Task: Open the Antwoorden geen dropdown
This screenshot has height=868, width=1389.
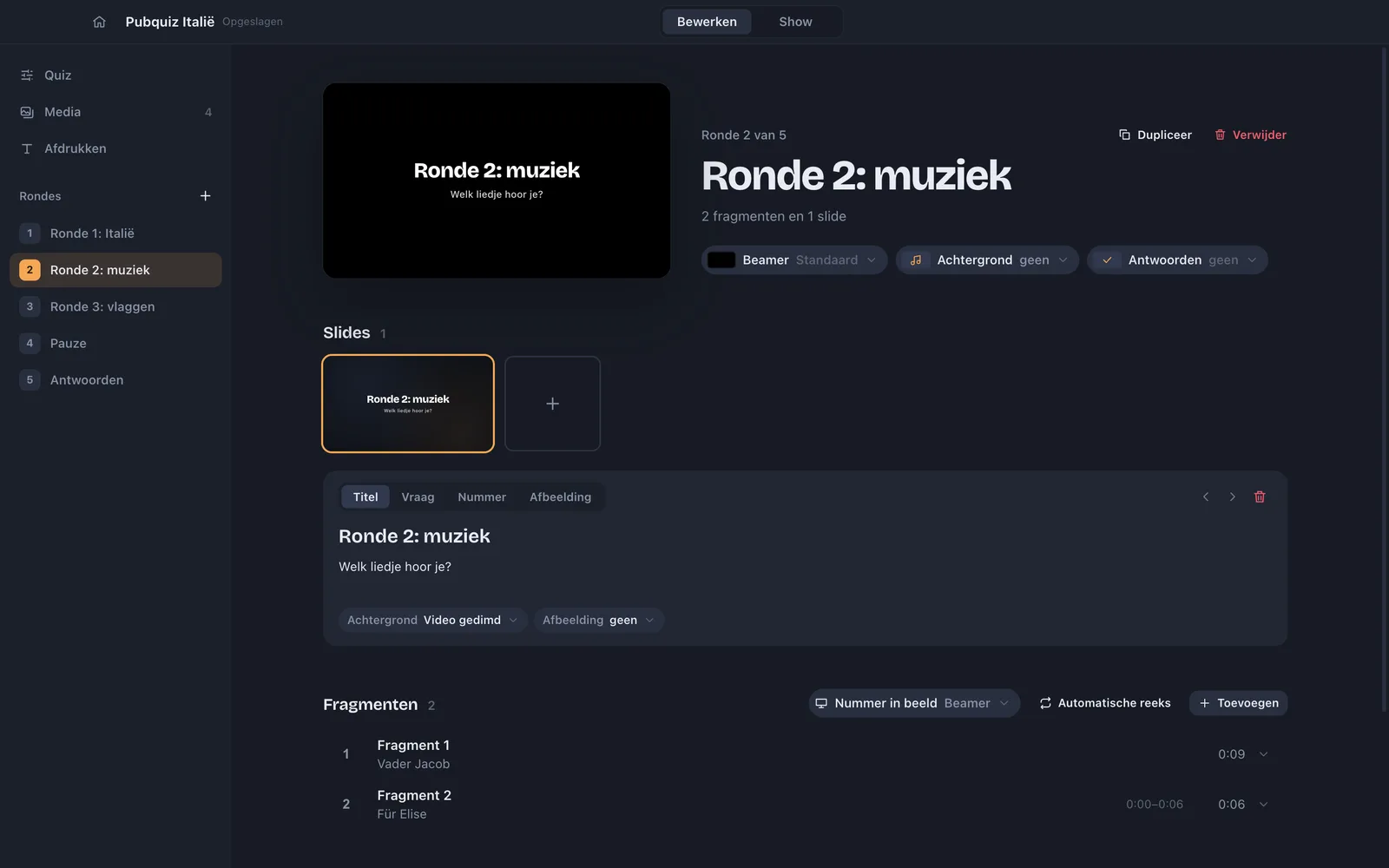Action: click(1177, 260)
